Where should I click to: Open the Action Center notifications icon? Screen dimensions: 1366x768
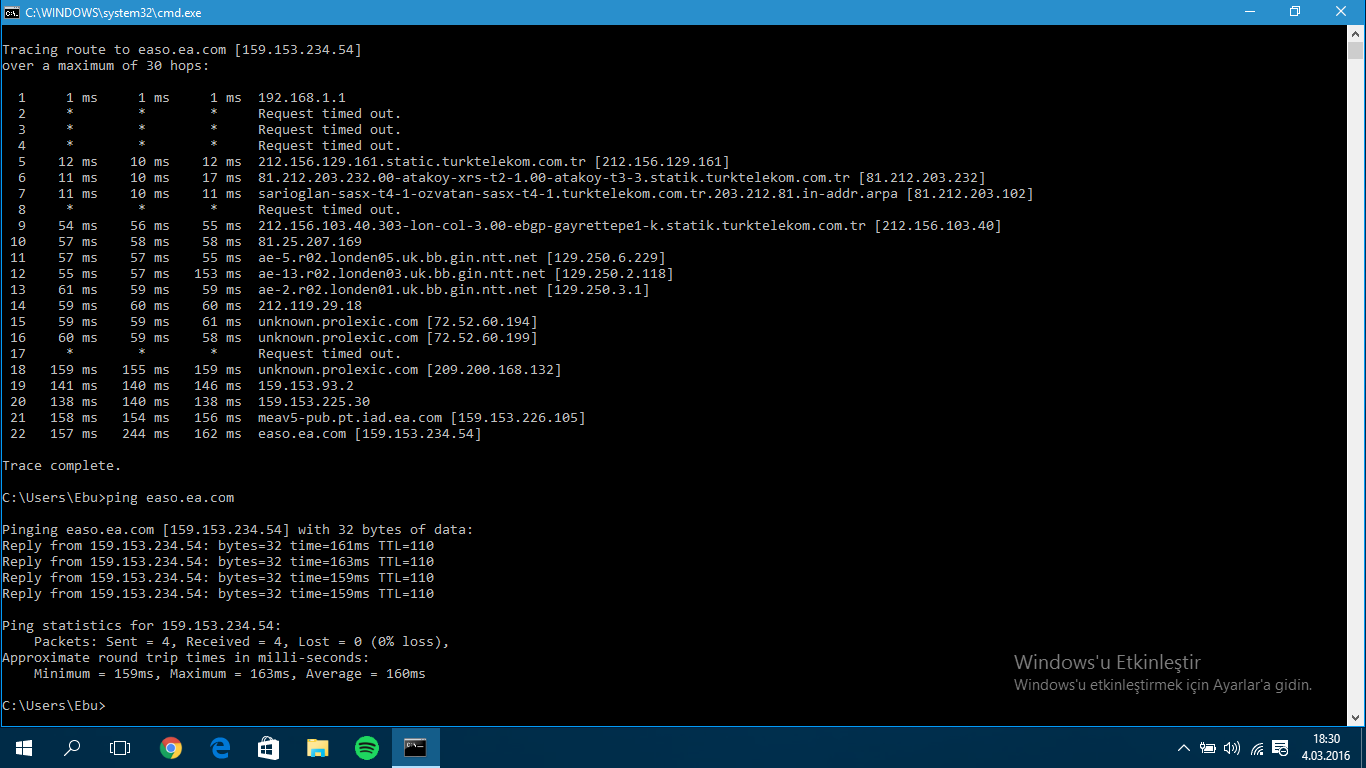1280,748
